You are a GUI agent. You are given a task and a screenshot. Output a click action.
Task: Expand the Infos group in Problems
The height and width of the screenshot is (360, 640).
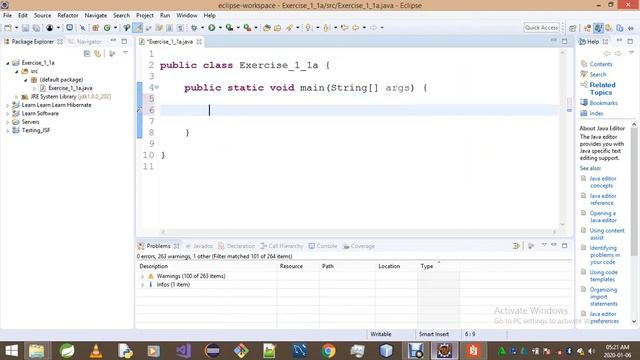[142, 285]
